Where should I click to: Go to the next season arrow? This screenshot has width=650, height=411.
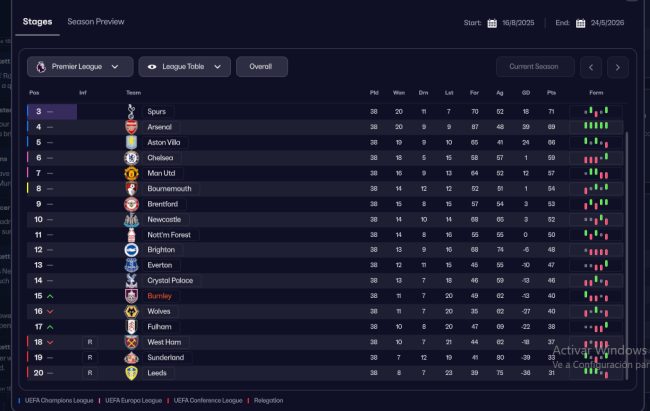(x=617, y=67)
